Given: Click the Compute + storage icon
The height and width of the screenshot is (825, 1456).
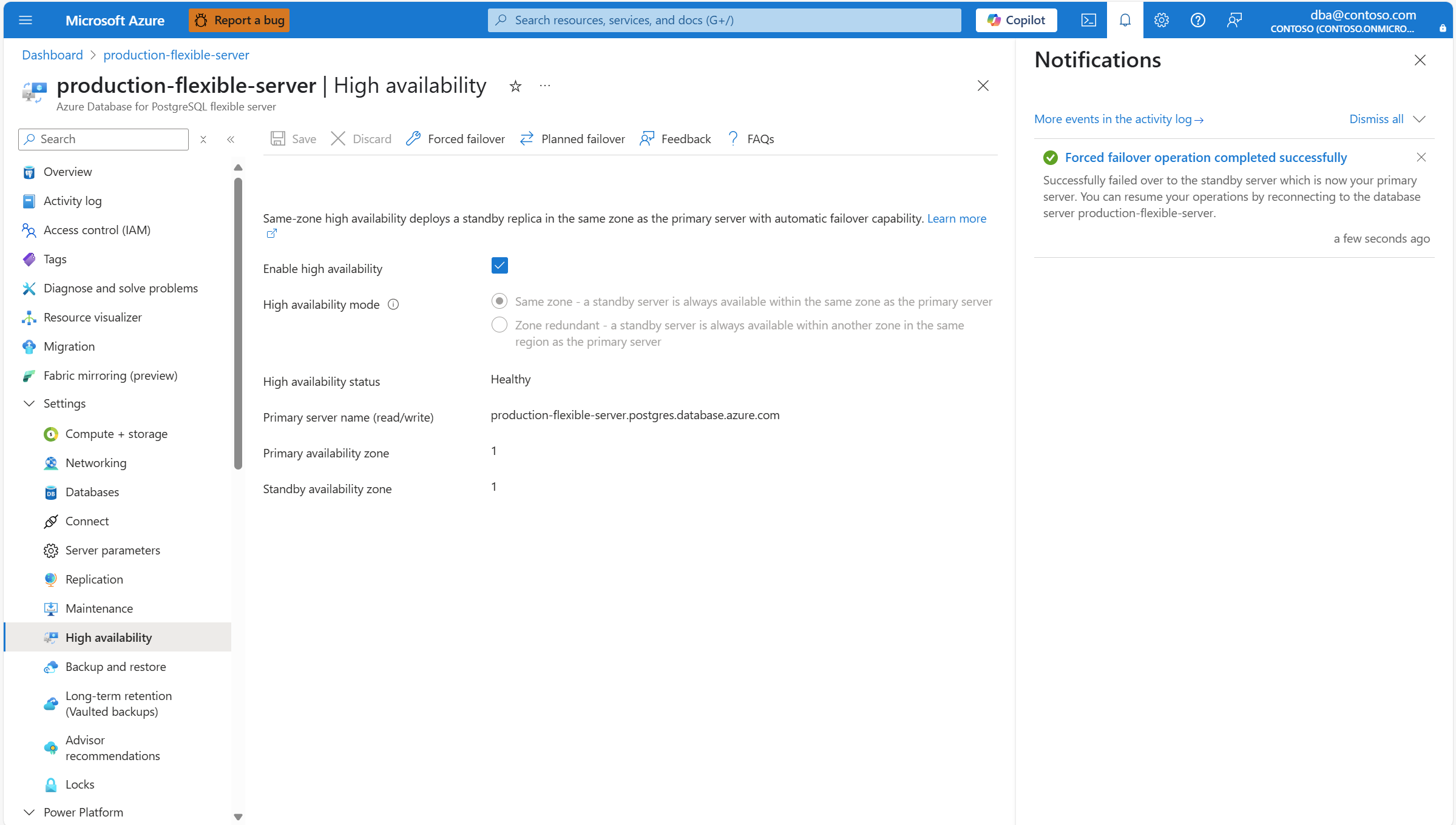Looking at the screenshot, I should pyautogui.click(x=51, y=434).
